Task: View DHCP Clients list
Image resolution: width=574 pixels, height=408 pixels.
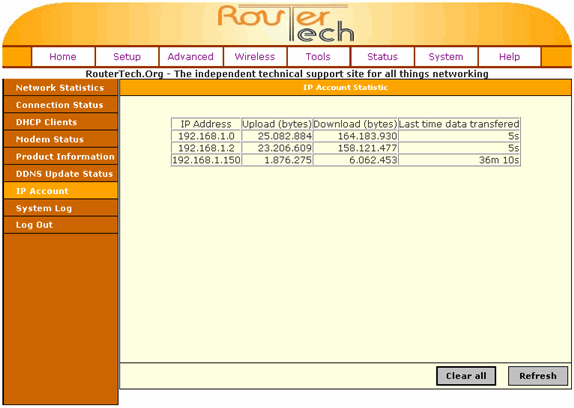Action: pos(61,122)
